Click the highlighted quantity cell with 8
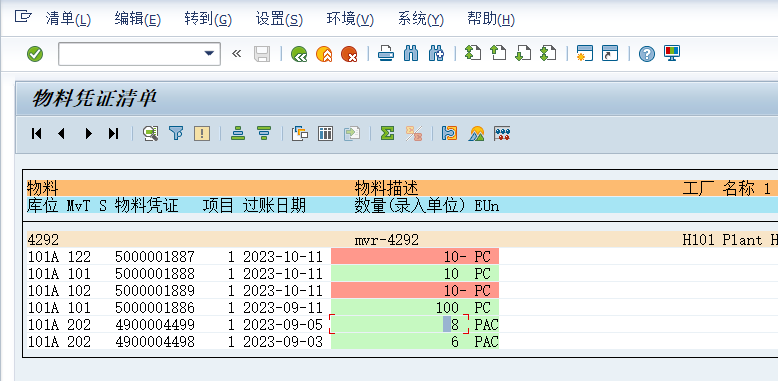 399,324
